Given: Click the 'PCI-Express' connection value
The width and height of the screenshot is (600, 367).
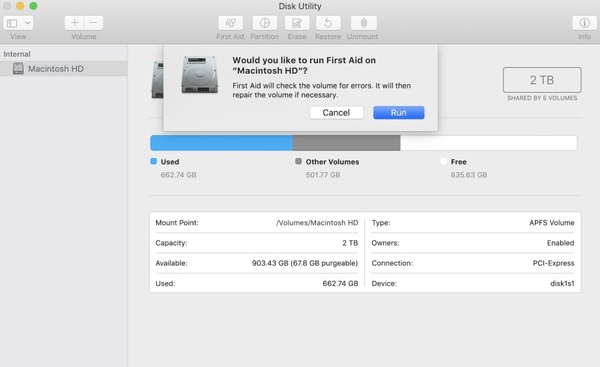Looking at the screenshot, I should [x=553, y=263].
